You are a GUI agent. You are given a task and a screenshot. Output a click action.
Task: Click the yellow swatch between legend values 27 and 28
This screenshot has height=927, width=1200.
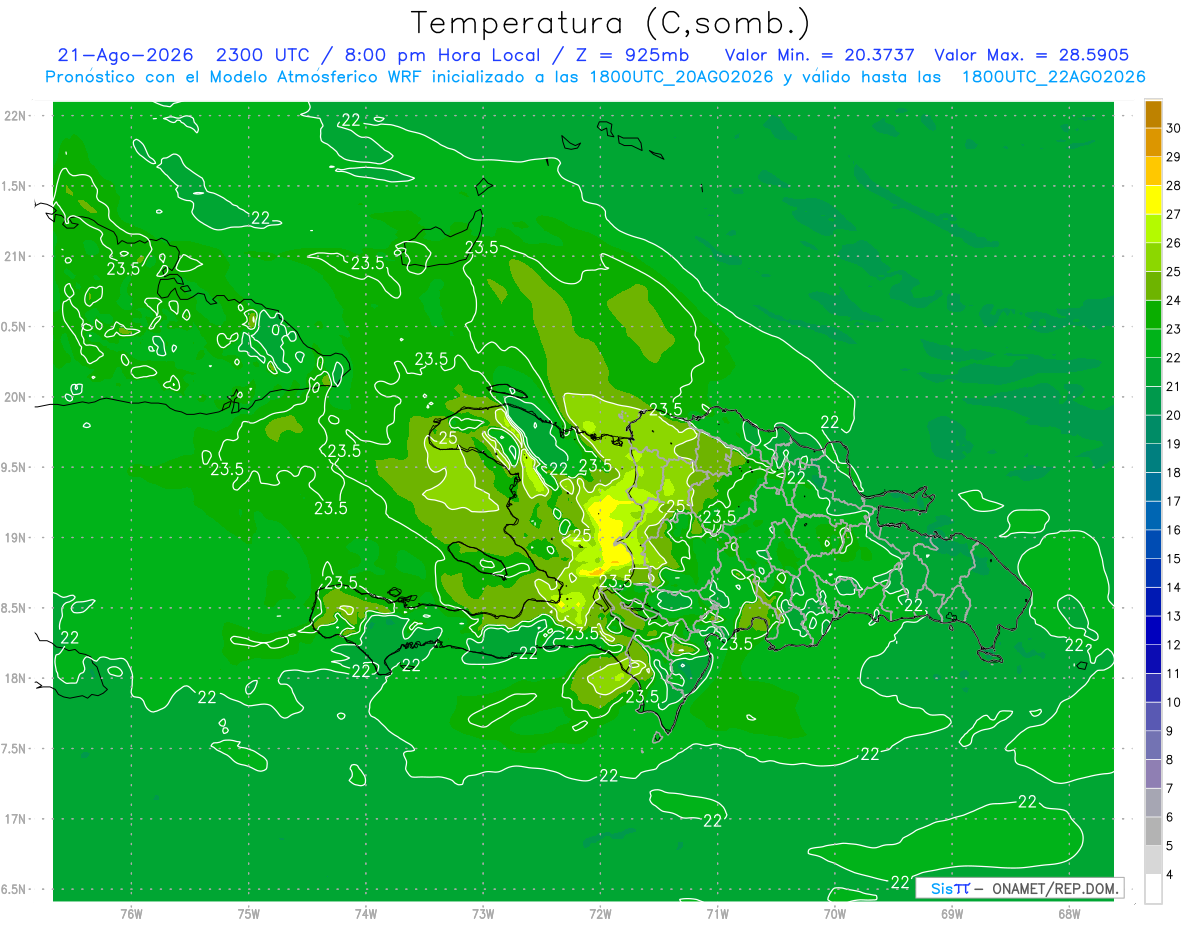coord(1153,200)
